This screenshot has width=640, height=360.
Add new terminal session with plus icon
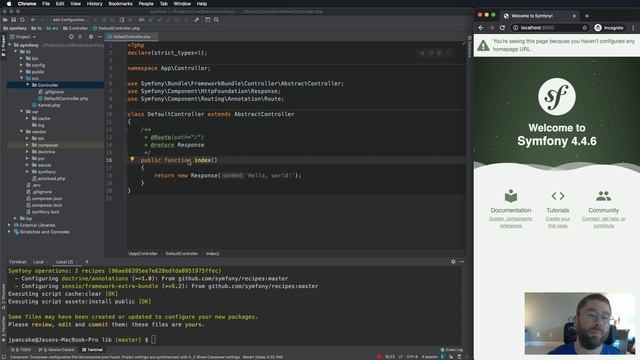coord(87,262)
